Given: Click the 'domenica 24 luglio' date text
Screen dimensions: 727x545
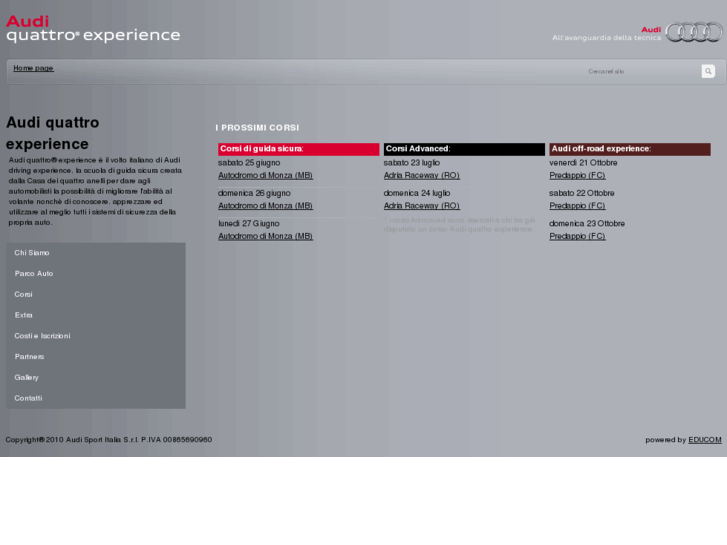Looking at the screenshot, I should click(417, 193).
